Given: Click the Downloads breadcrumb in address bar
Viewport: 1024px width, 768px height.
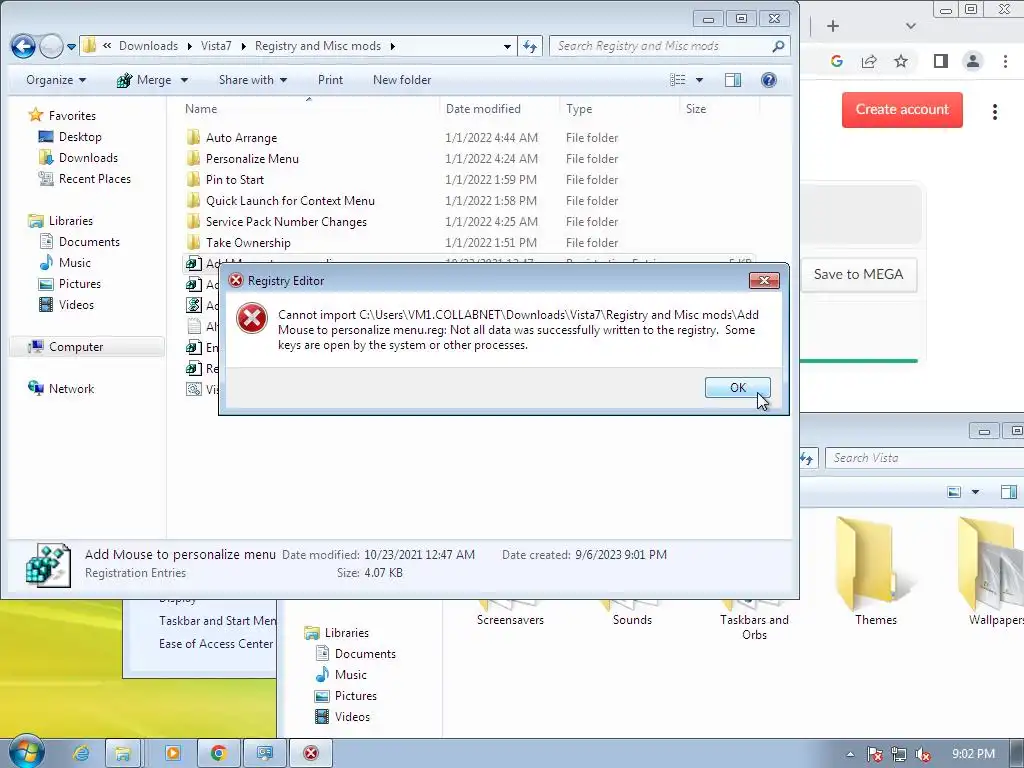Looking at the screenshot, I should [x=148, y=46].
